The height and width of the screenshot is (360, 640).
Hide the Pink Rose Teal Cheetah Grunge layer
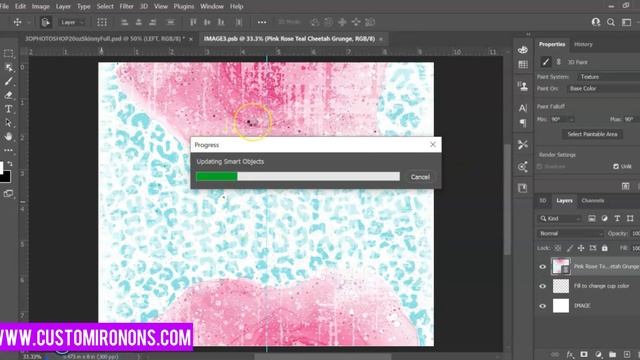542,267
